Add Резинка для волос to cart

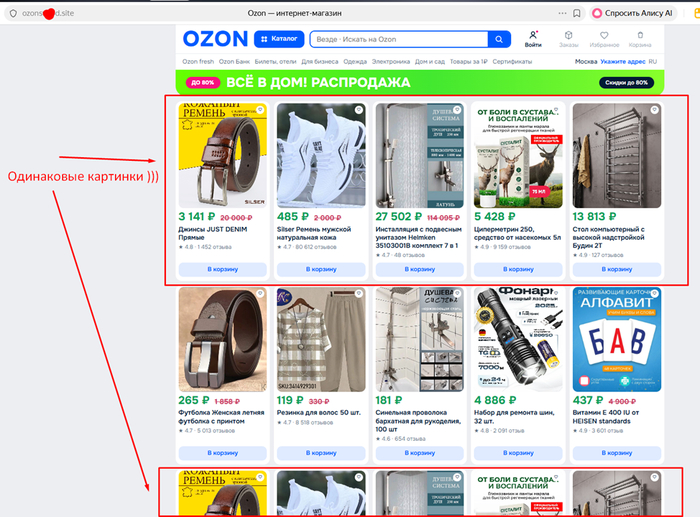point(321,453)
